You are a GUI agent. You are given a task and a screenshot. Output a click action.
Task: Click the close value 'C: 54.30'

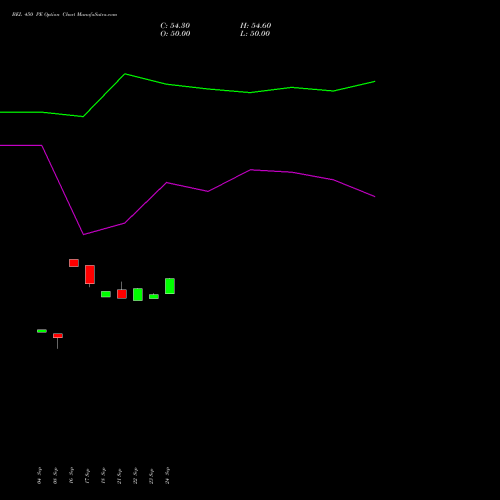(175, 26)
